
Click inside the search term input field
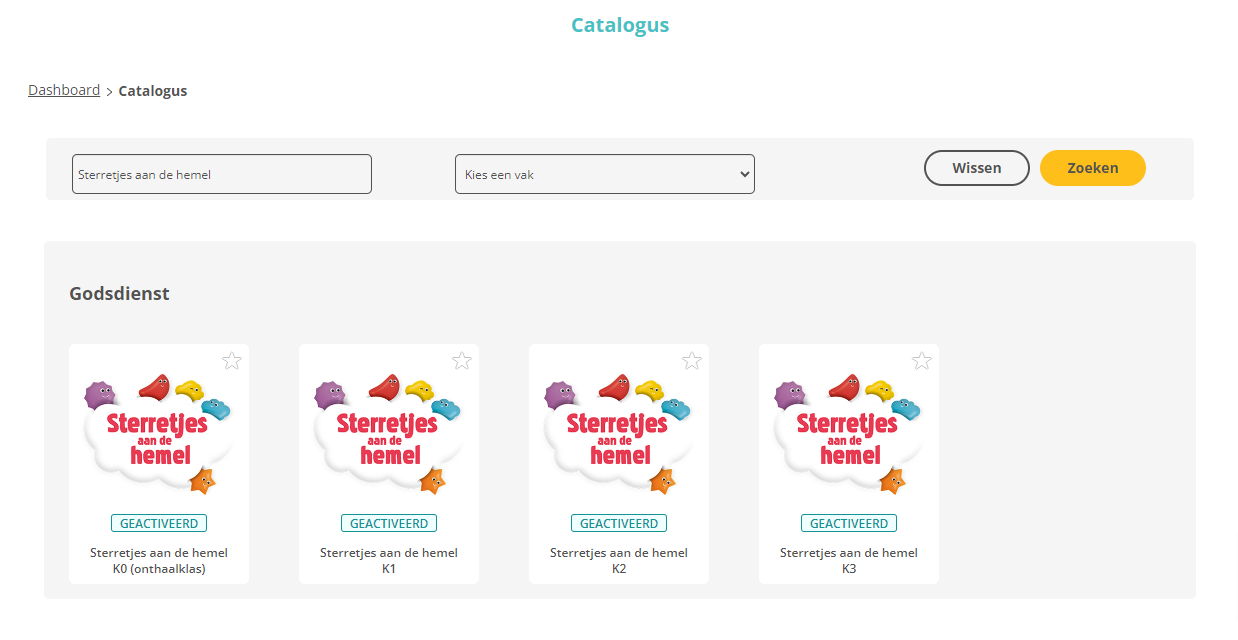point(221,173)
